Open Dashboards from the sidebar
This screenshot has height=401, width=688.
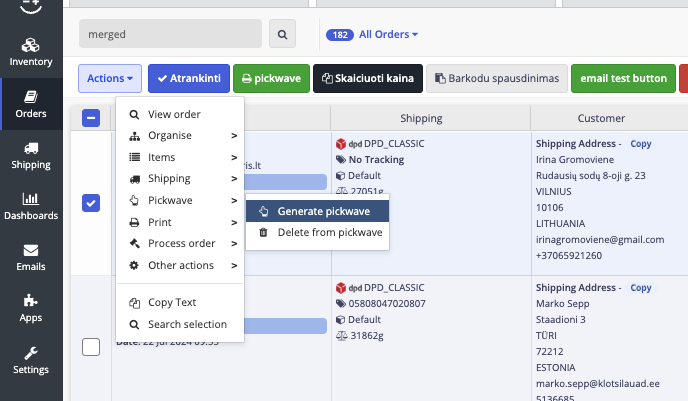pyautogui.click(x=30, y=206)
